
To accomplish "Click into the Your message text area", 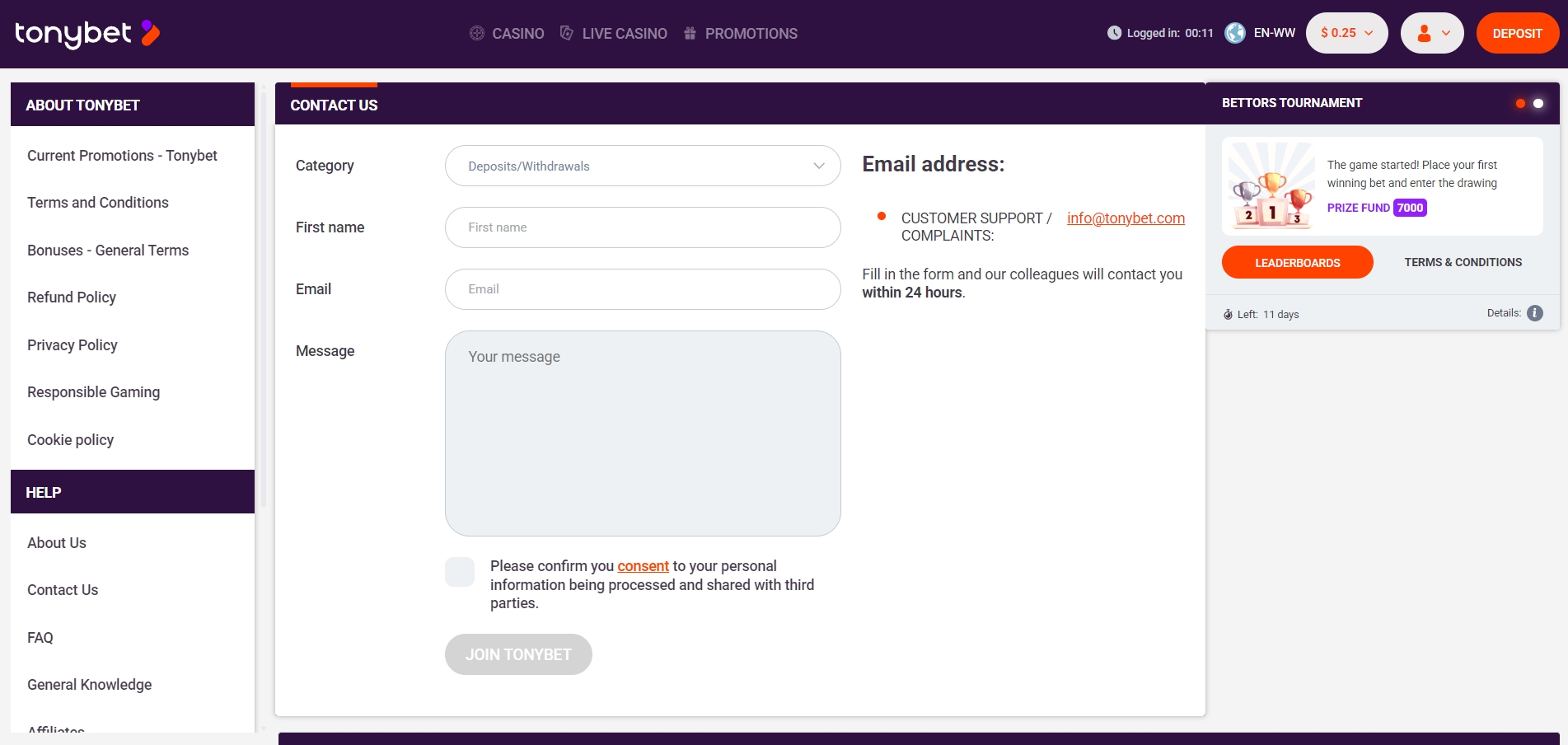I will (x=643, y=433).
